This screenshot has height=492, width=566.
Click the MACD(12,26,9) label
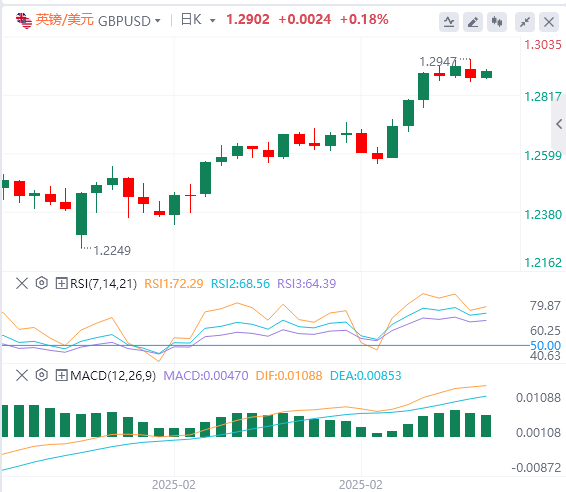pyautogui.click(x=113, y=376)
